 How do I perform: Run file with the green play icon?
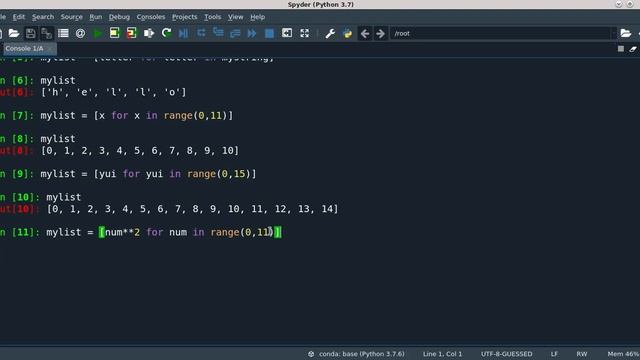pos(98,33)
